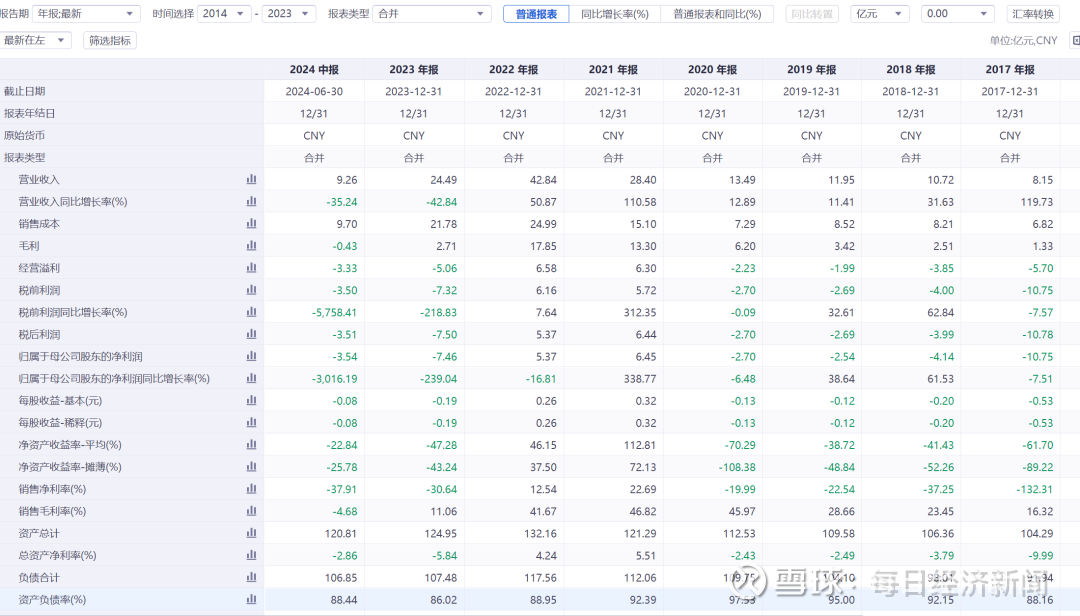This screenshot has width=1080, height=616.
Task: Expand the 年报;最新 report period dropdown
Action: 86,14
